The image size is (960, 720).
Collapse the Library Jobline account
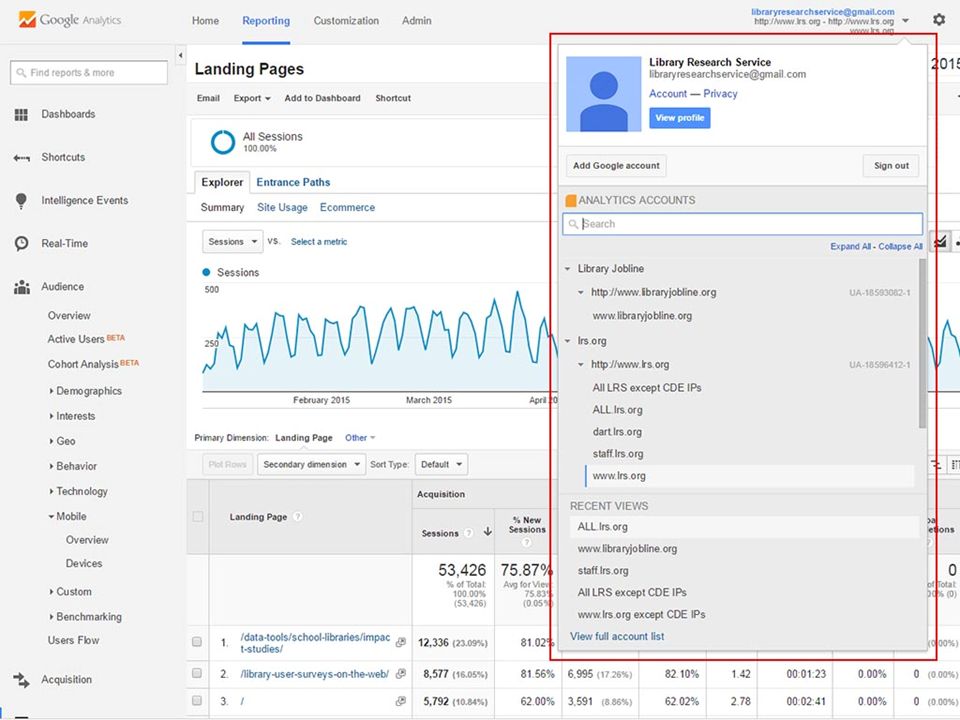click(568, 269)
